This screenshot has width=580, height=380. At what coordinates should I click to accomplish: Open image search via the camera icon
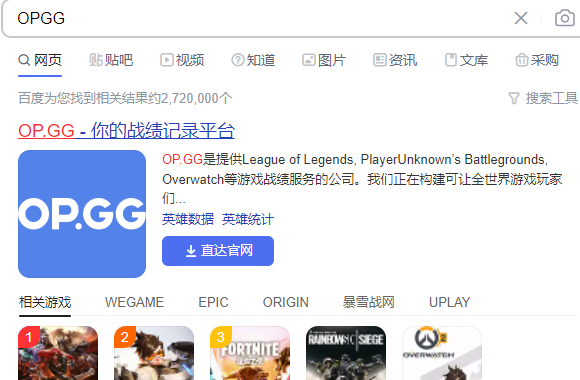coord(564,18)
